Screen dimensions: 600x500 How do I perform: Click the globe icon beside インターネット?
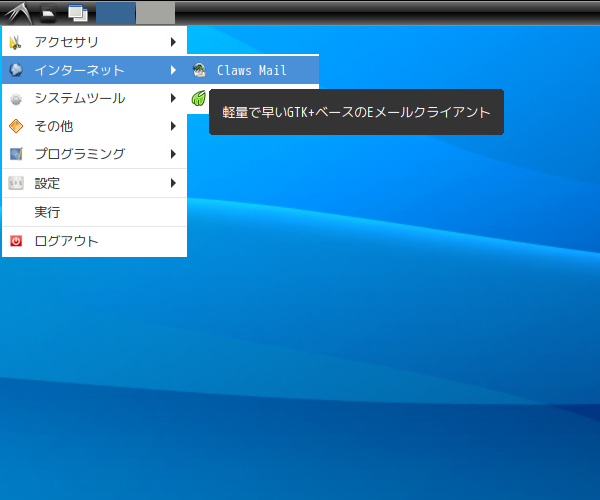16,70
